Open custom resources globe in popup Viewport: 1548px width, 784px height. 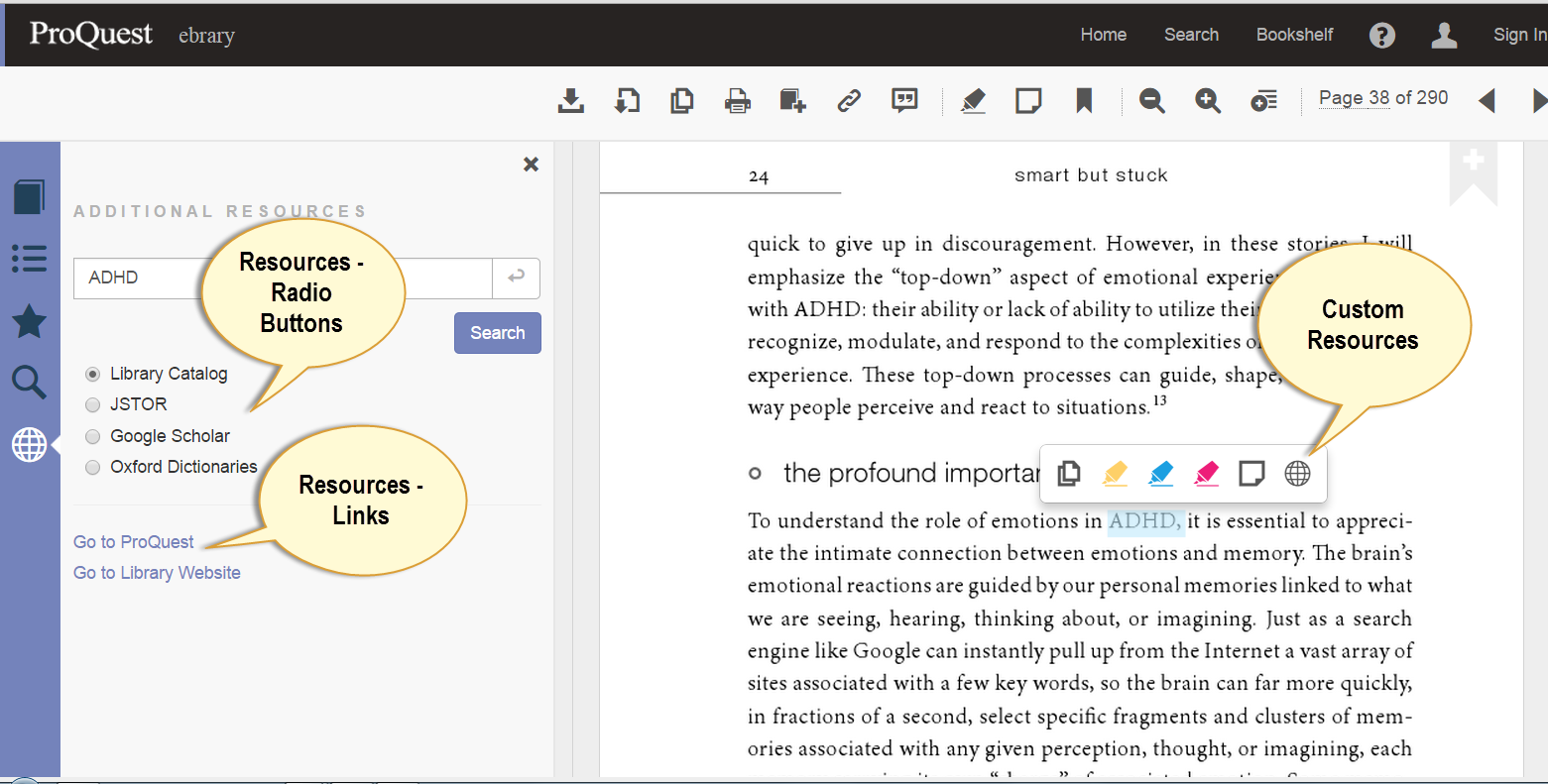coord(1297,474)
